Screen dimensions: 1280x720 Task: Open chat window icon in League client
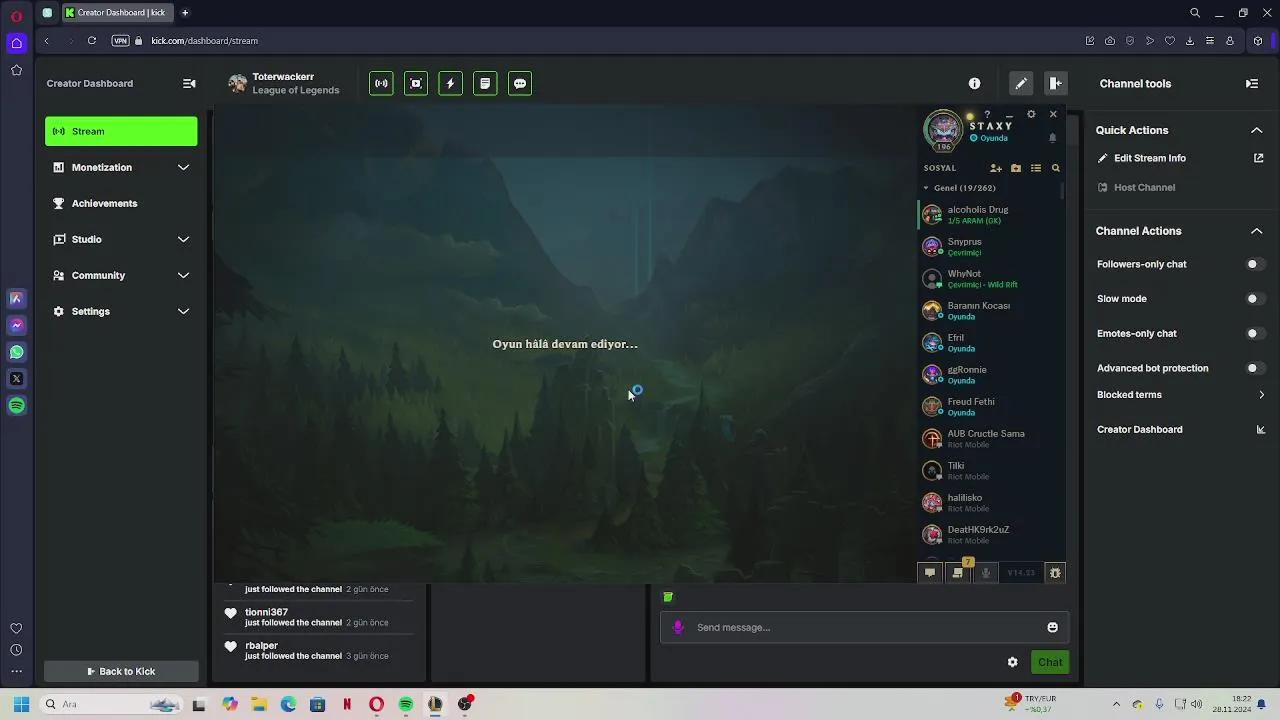(x=930, y=573)
